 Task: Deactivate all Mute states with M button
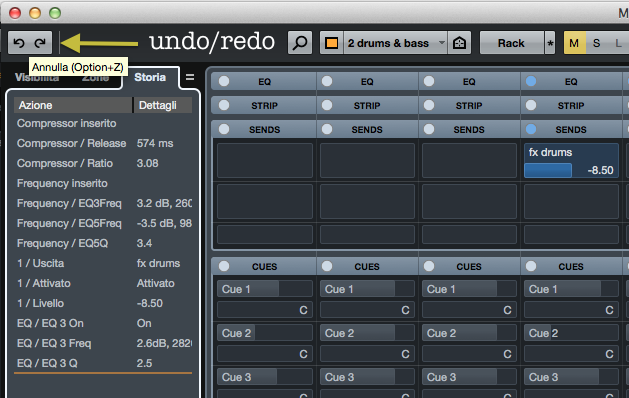(x=574, y=43)
